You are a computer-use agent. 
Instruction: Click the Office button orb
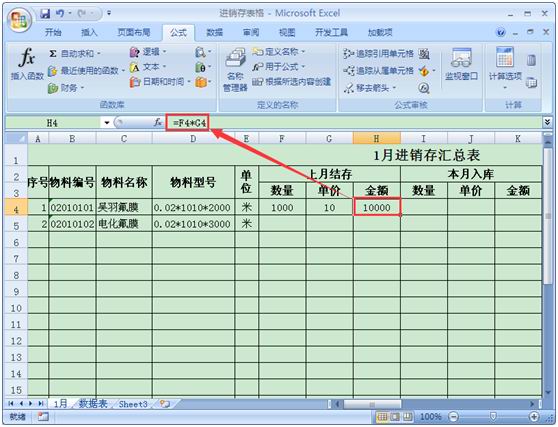click(x=19, y=20)
